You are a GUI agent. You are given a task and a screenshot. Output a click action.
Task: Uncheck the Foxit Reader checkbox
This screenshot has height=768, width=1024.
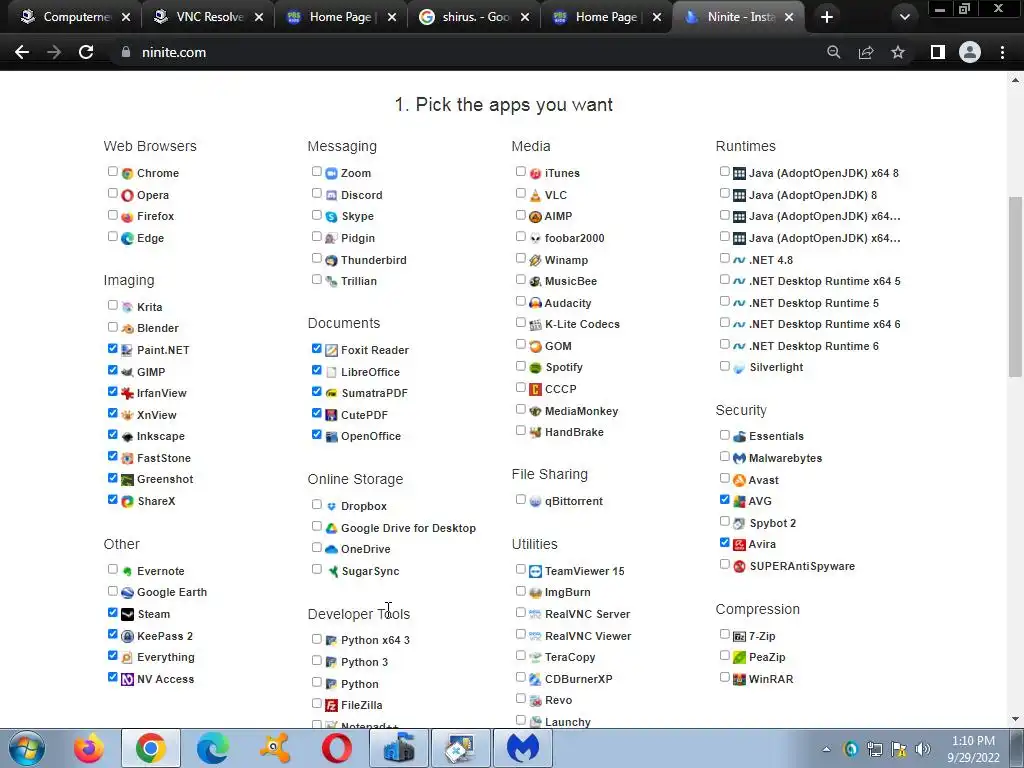tap(317, 349)
